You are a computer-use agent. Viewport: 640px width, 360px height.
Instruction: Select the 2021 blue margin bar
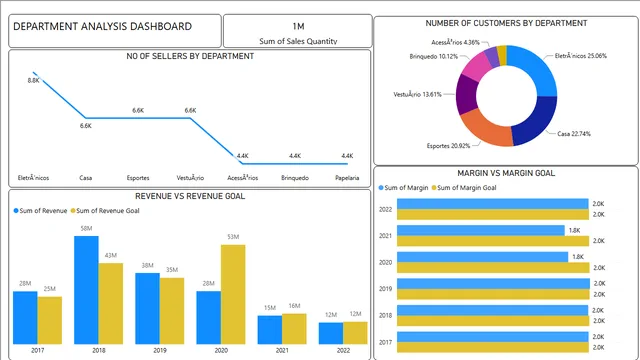tap(481, 230)
